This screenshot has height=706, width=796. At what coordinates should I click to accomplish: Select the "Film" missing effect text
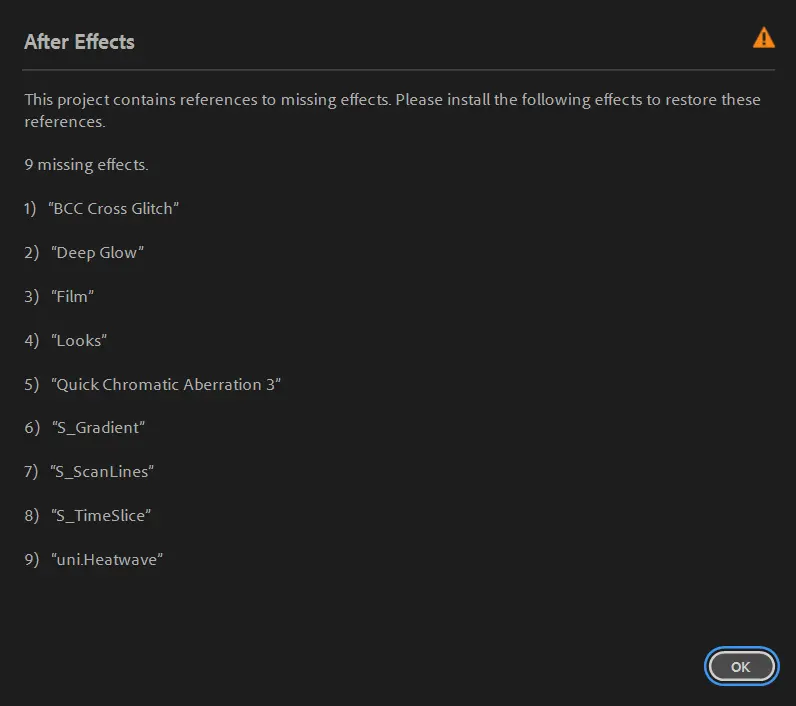coord(72,297)
